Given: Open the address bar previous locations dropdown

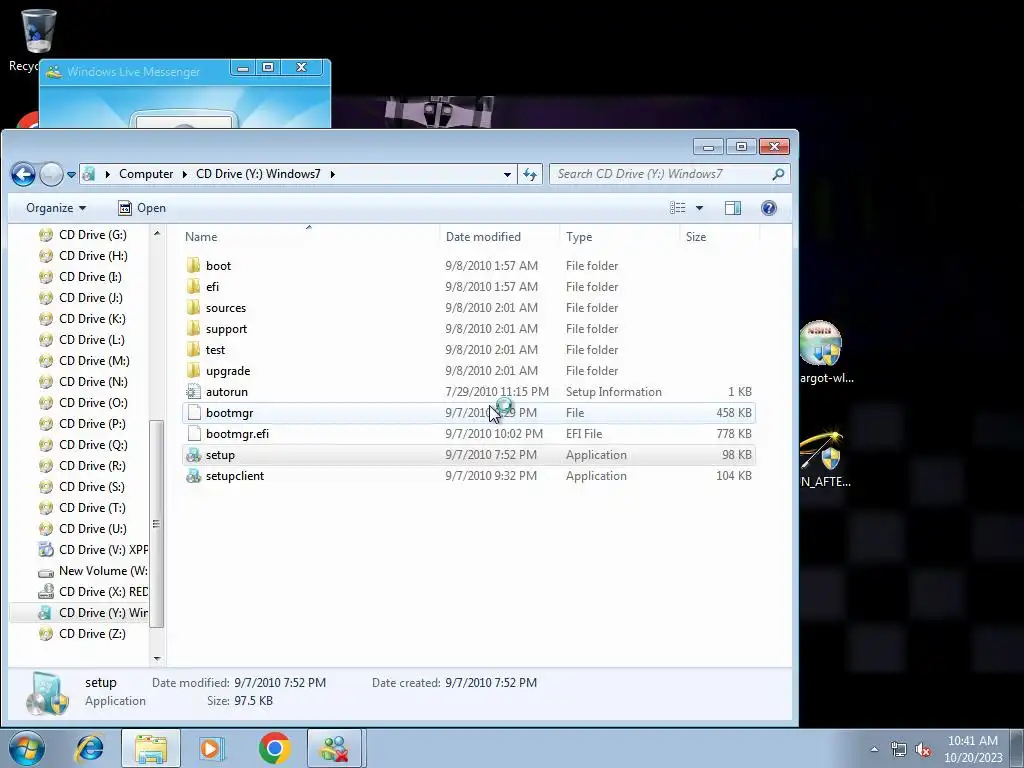Looking at the screenshot, I should [x=507, y=174].
